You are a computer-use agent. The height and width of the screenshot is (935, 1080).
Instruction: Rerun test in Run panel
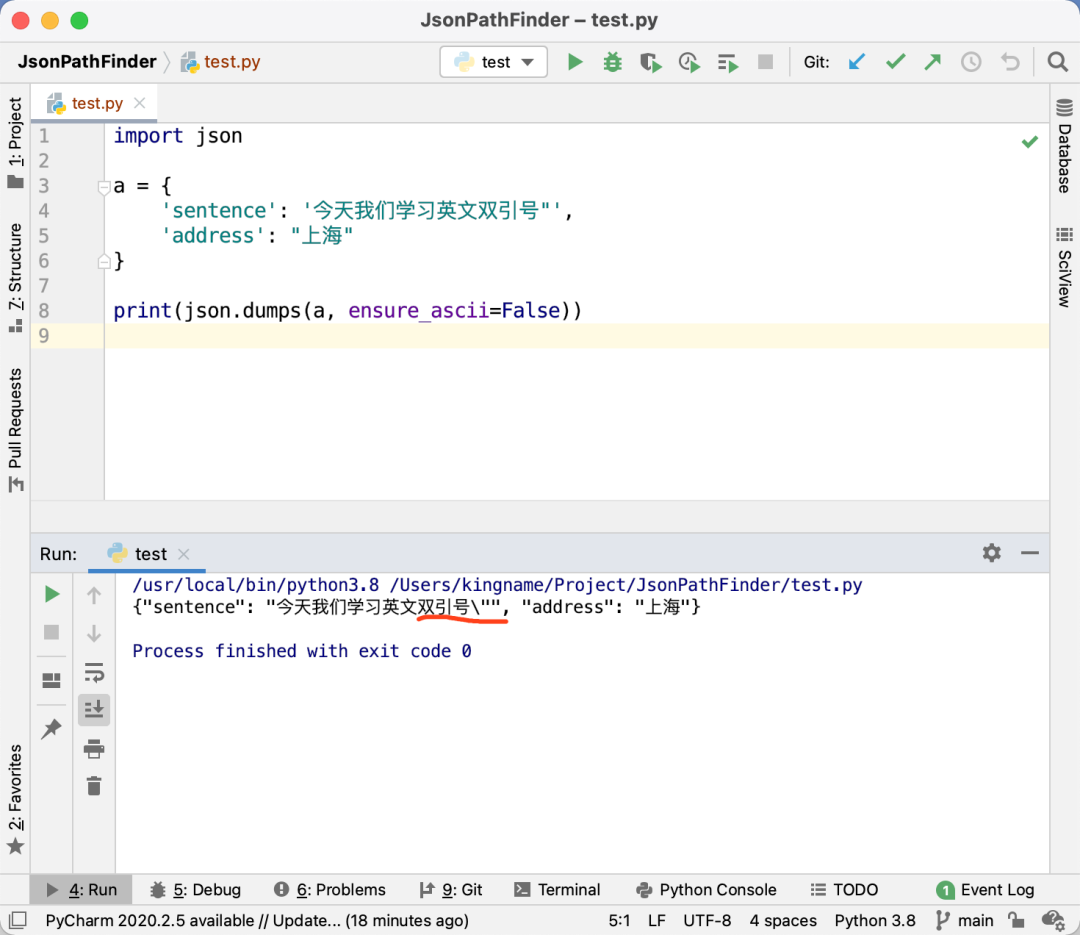52,594
